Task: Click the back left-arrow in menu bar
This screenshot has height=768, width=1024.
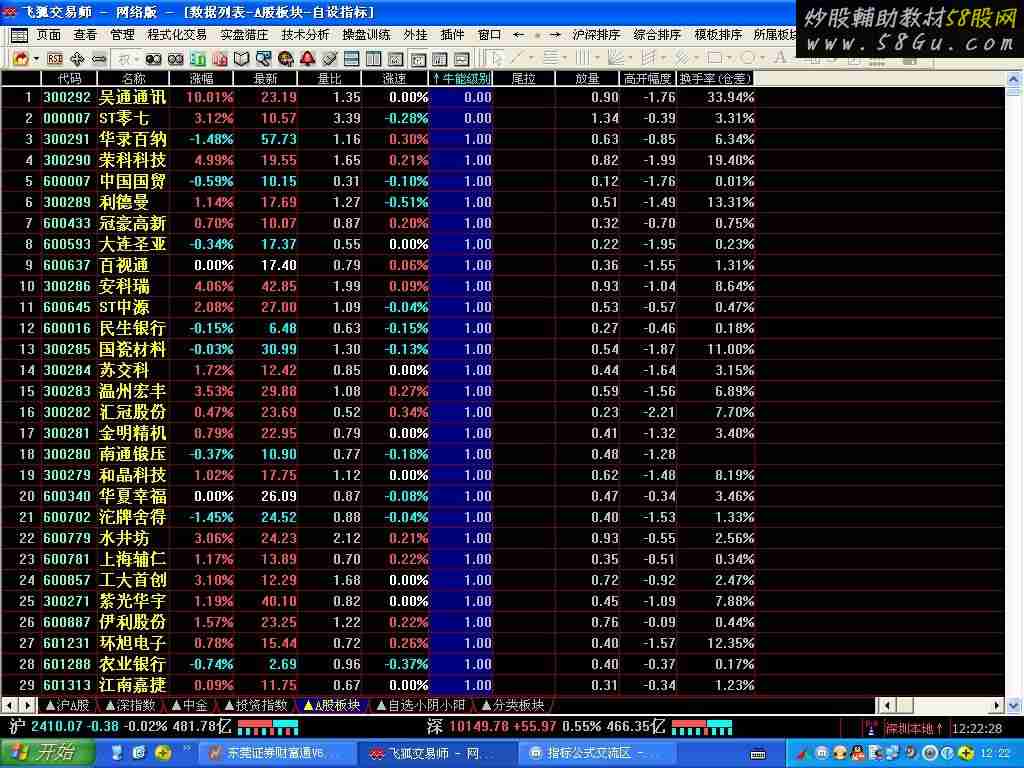Action: (519, 35)
